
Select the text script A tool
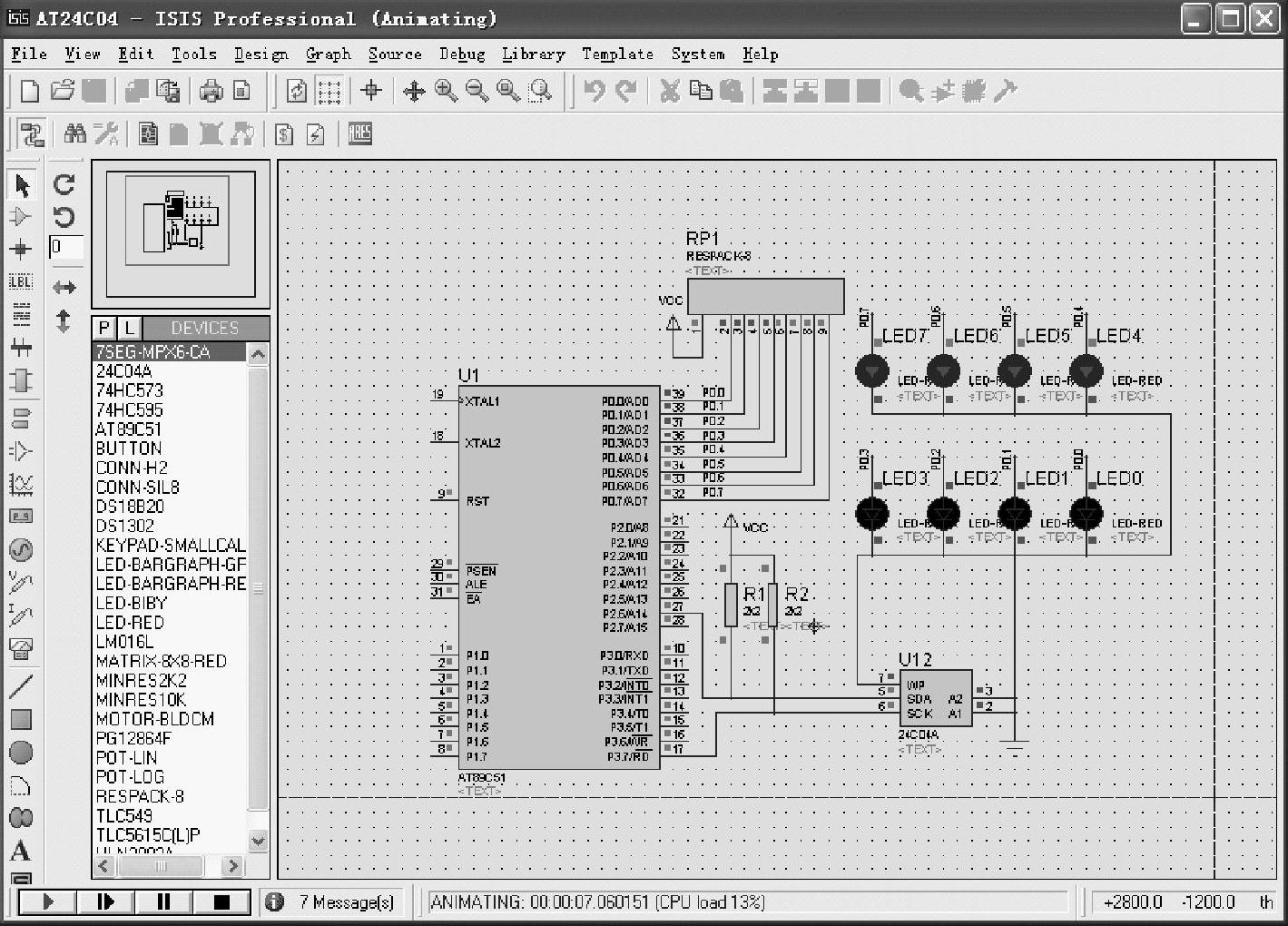(20, 851)
